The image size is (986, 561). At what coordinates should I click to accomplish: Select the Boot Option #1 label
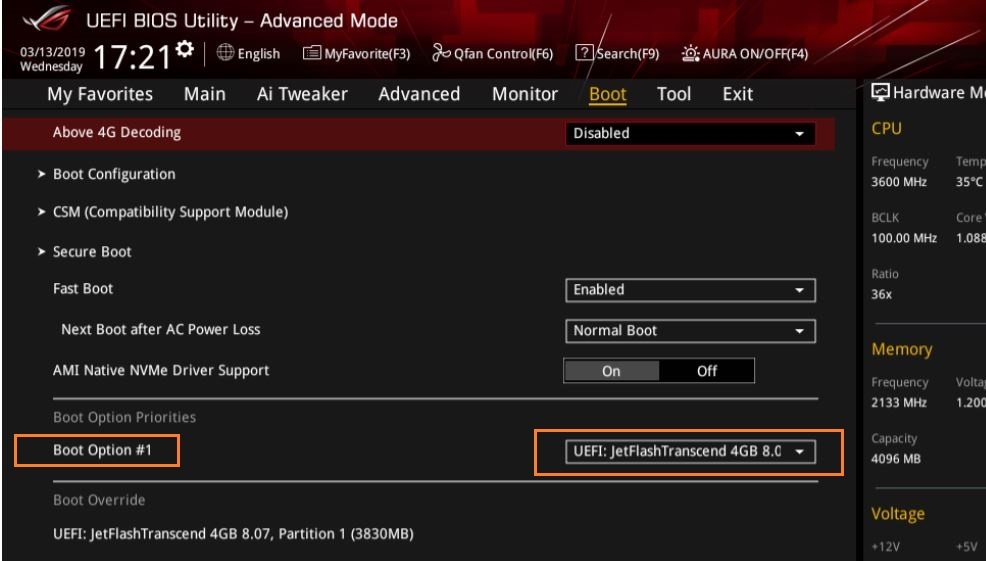[x=102, y=450]
